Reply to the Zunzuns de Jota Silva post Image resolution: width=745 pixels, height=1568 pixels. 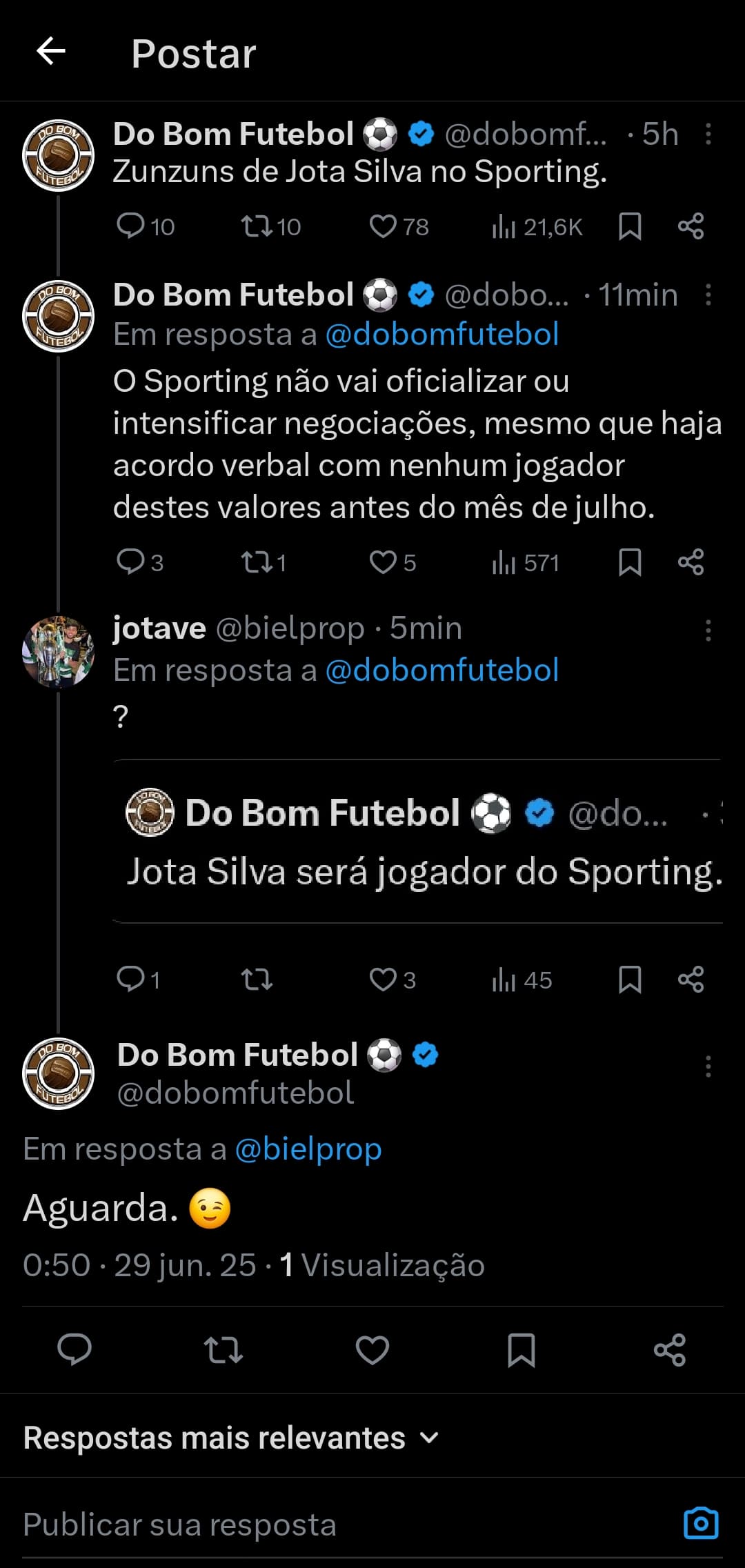point(130,226)
